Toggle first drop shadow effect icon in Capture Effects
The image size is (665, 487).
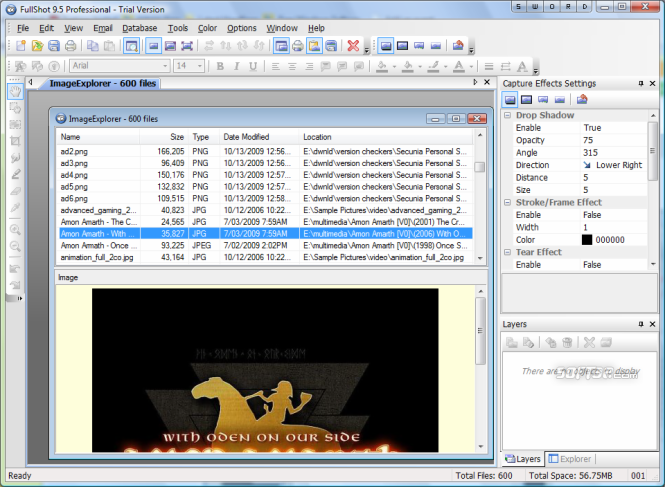(510, 99)
